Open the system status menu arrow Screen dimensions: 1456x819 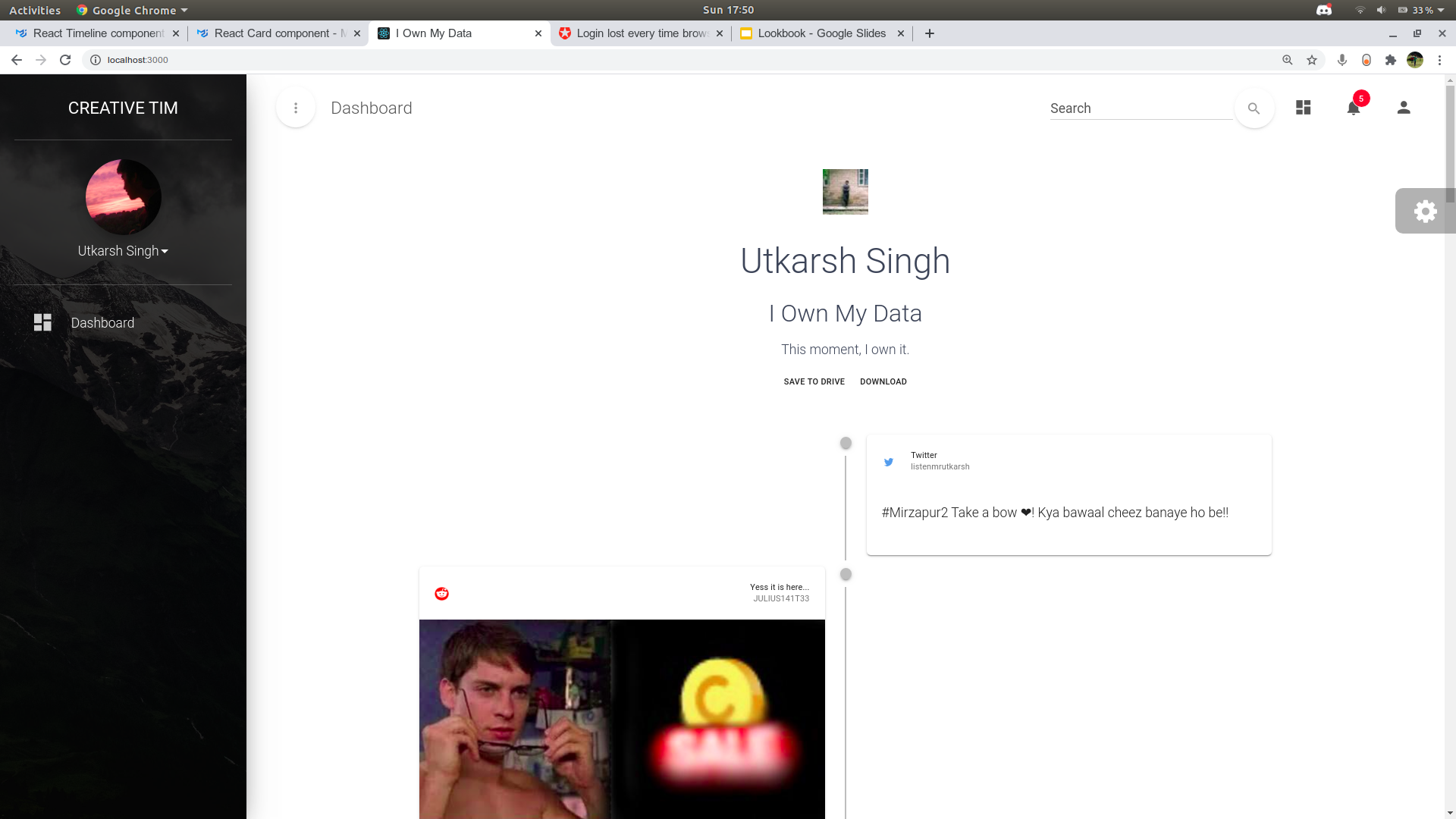1441,10
